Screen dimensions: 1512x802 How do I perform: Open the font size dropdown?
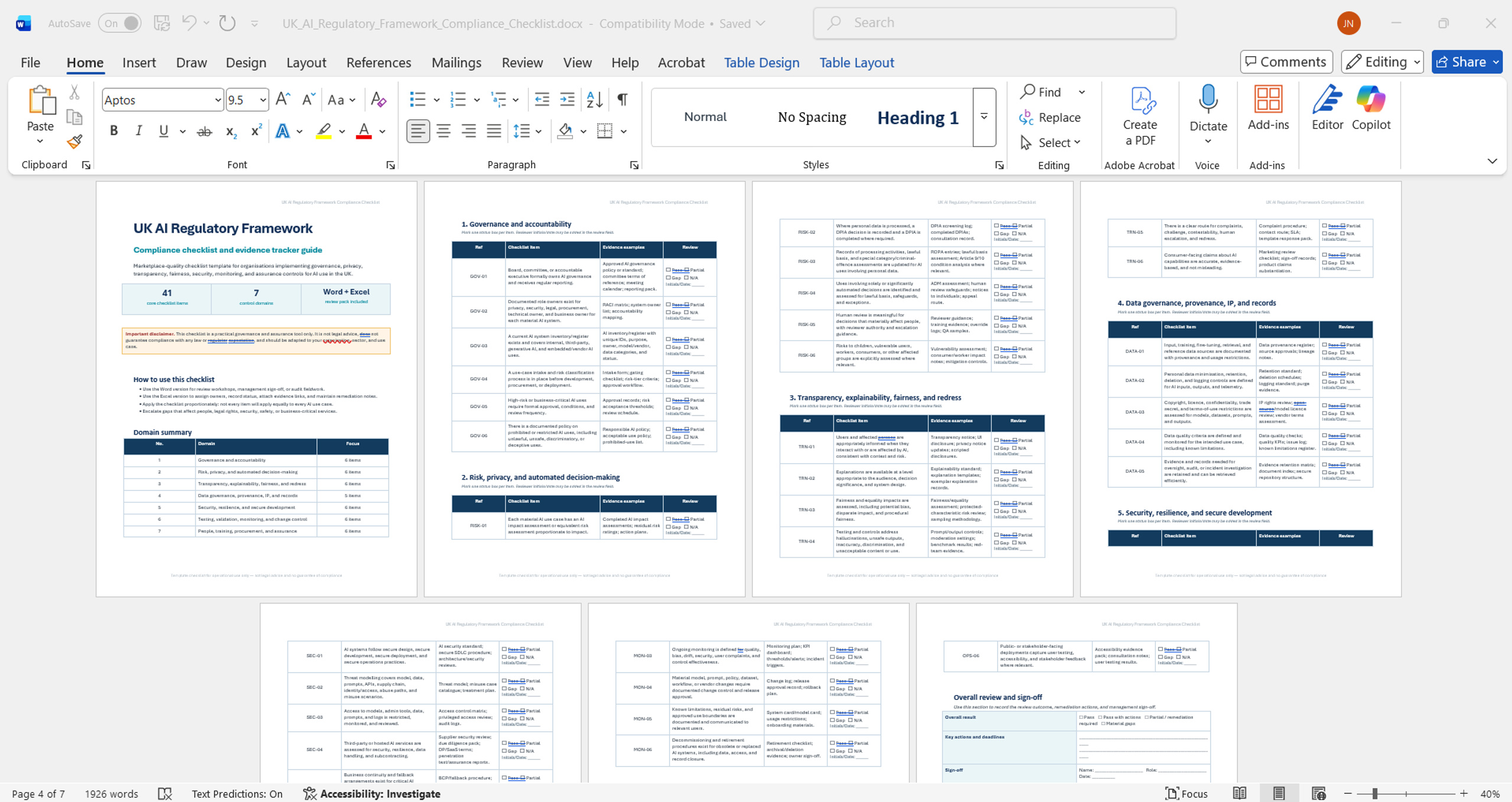tap(263, 100)
